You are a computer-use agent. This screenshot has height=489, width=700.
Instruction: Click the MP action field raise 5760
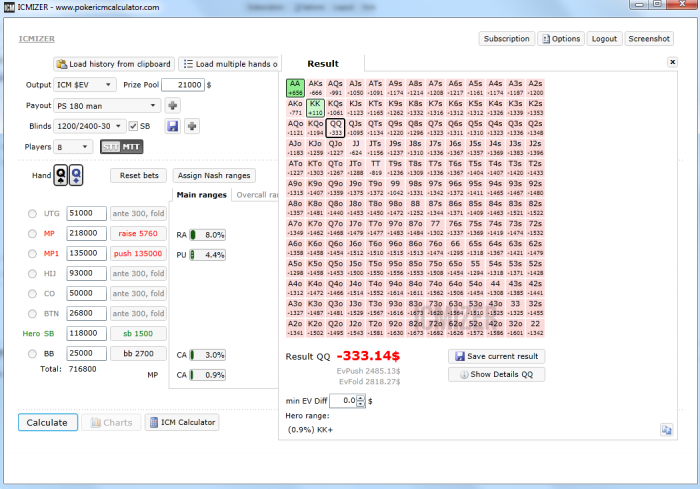coord(138,234)
